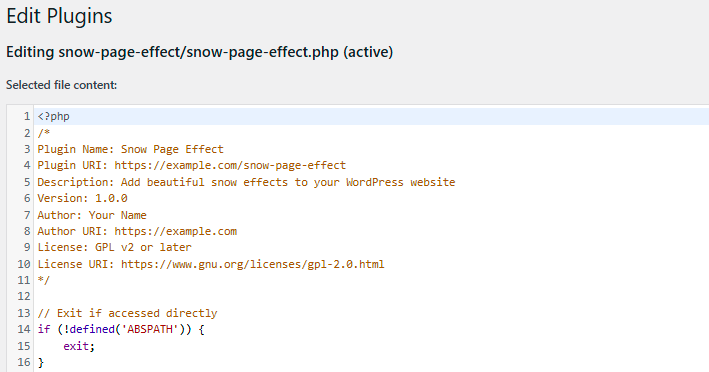Click line number 14 in the gutter
The width and height of the screenshot is (709, 372).
[x=24, y=330]
